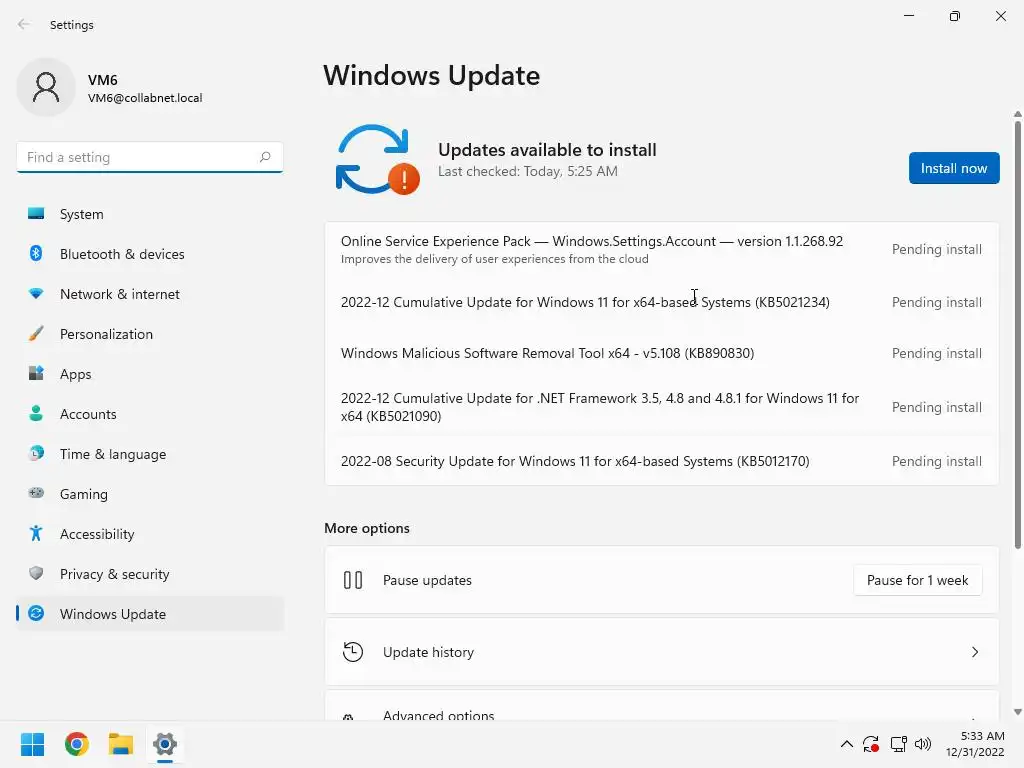Click the scrollbar down arrow
Image resolution: width=1024 pixels, height=768 pixels.
pos(1017,712)
